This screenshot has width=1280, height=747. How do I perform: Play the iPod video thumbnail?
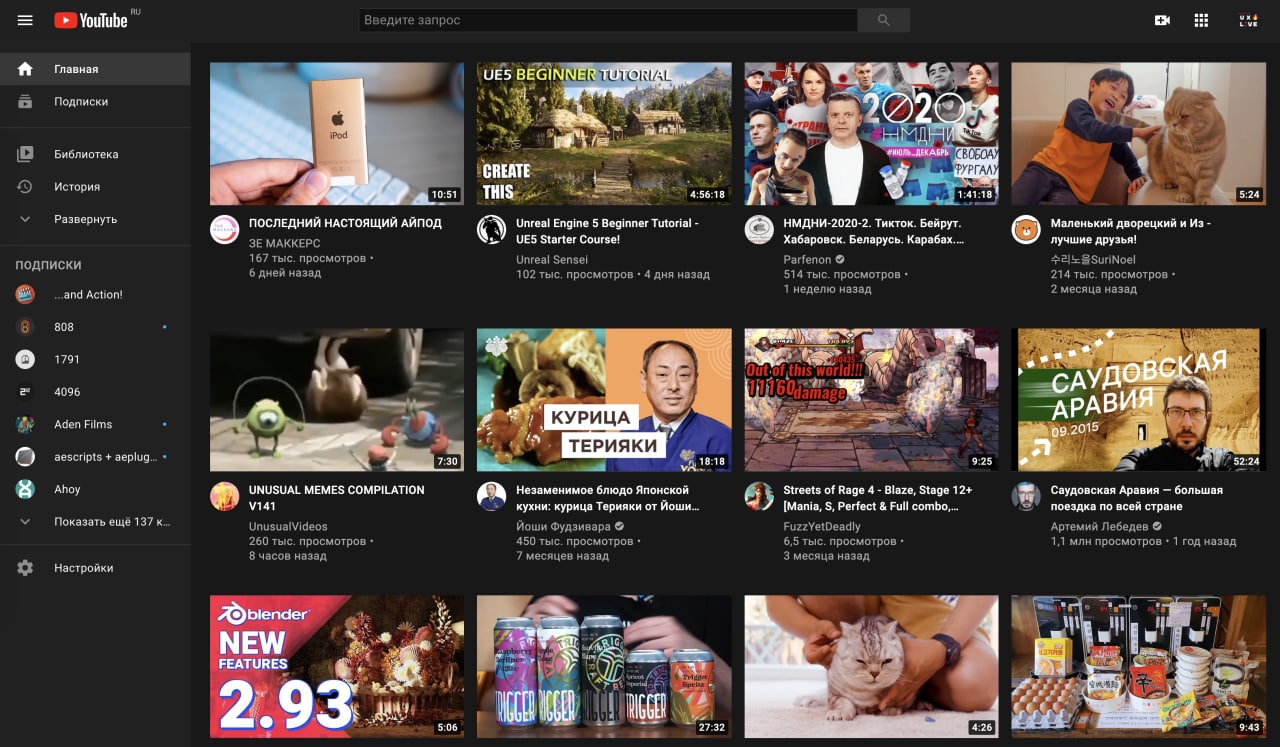(x=337, y=134)
